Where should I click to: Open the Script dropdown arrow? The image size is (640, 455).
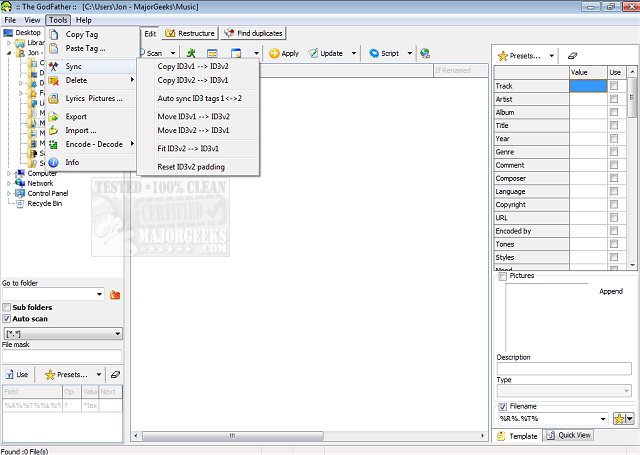tap(409, 53)
